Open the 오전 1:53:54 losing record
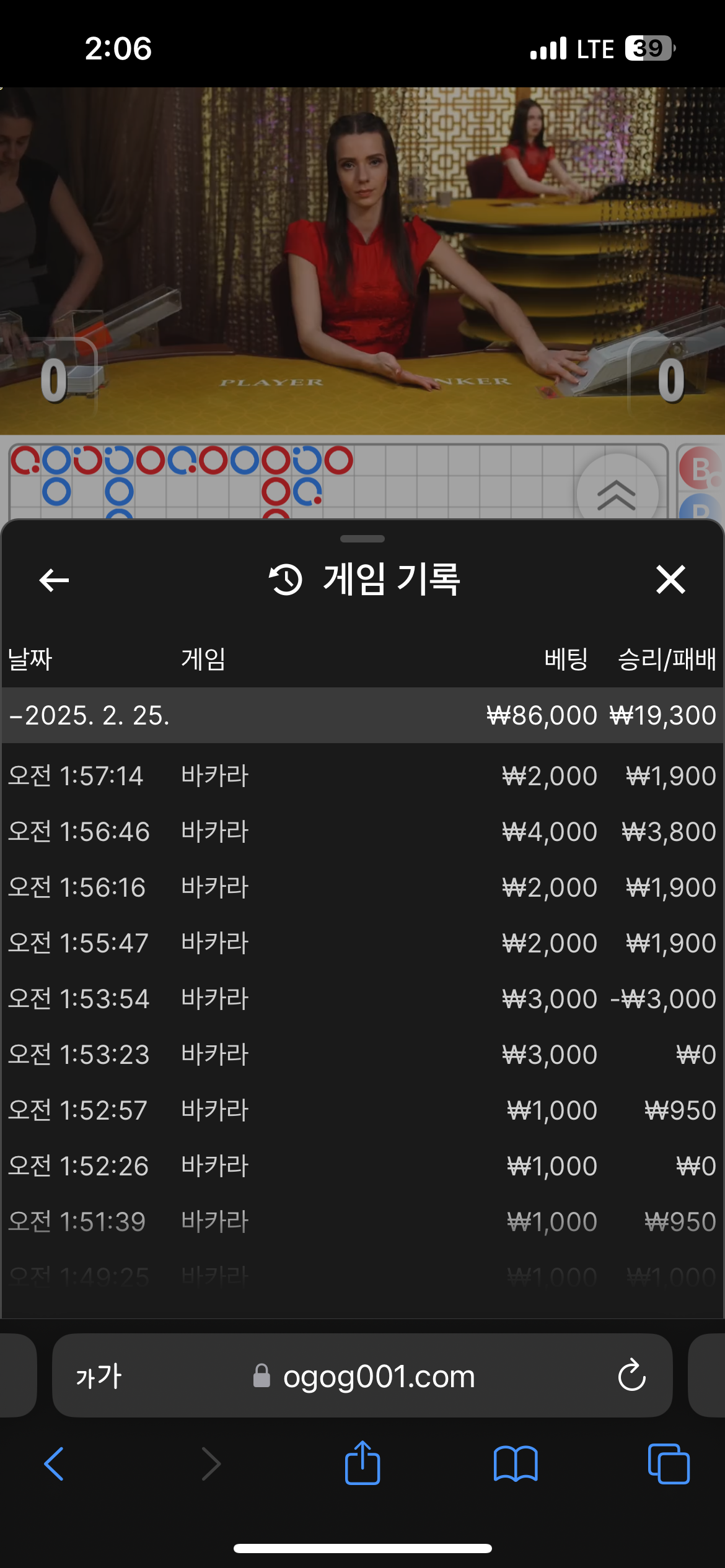This screenshot has height=1568, width=725. click(x=362, y=999)
